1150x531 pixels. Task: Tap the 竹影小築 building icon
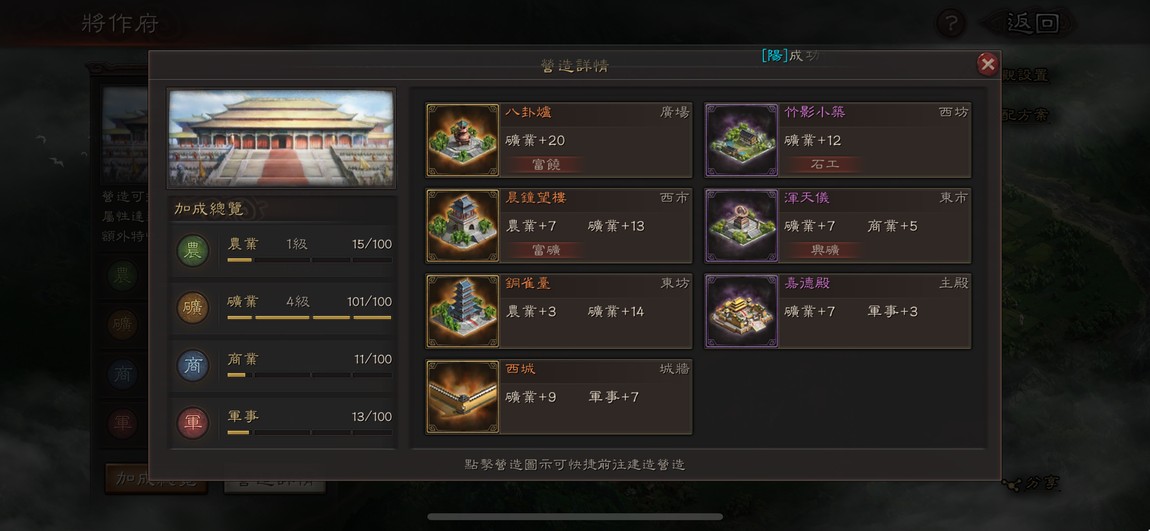coord(741,140)
